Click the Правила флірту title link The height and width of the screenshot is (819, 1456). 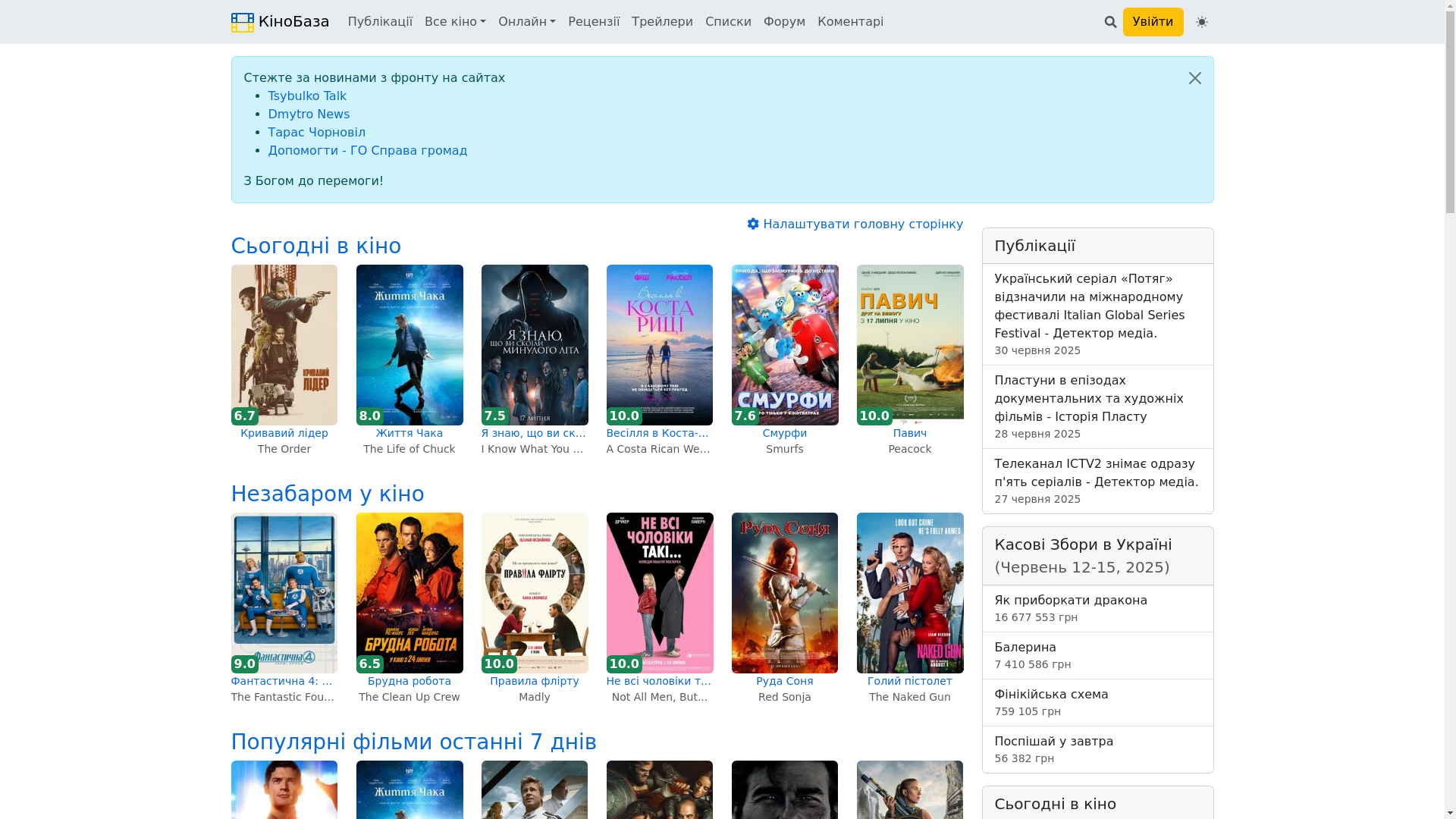[x=535, y=681]
